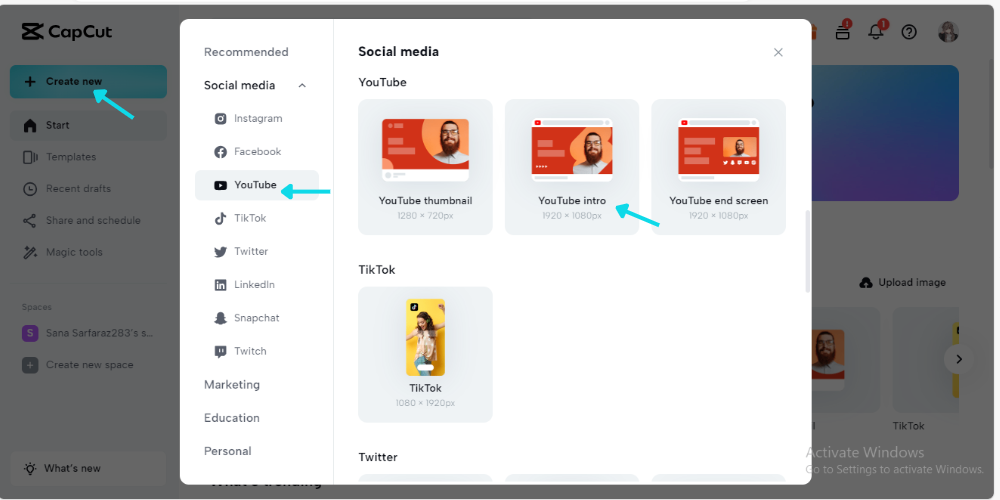
Task: Click the next arrow on the carousel
Action: pyautogui.click(x=959, y=360)
